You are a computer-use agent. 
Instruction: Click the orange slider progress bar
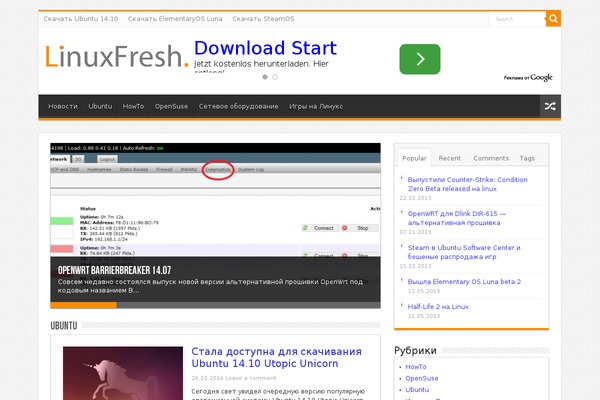coord(83,305)
